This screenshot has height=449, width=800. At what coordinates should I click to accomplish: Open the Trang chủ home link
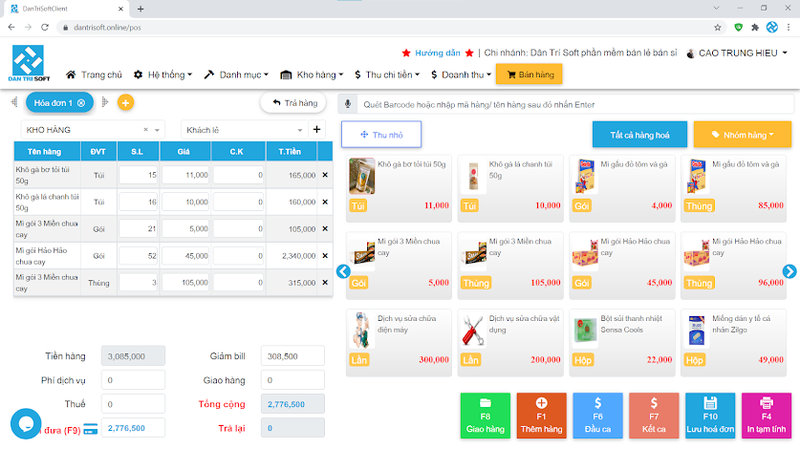pos(94,75)
